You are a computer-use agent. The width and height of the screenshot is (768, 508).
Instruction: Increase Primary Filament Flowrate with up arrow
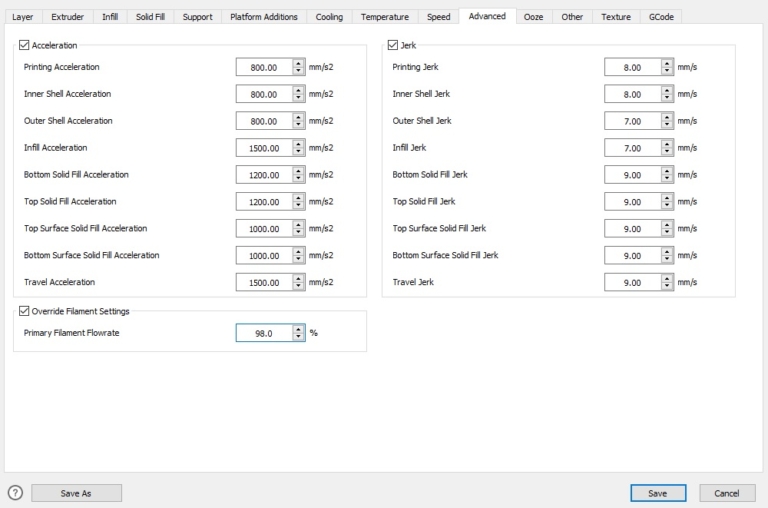coord(298,329)
